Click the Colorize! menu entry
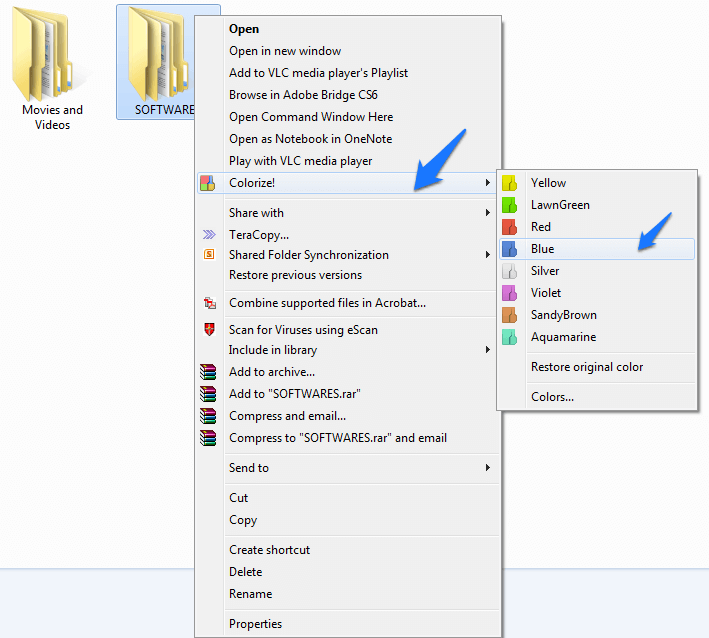The height and width of the screenshot is (638, 709). click(348, 183)
